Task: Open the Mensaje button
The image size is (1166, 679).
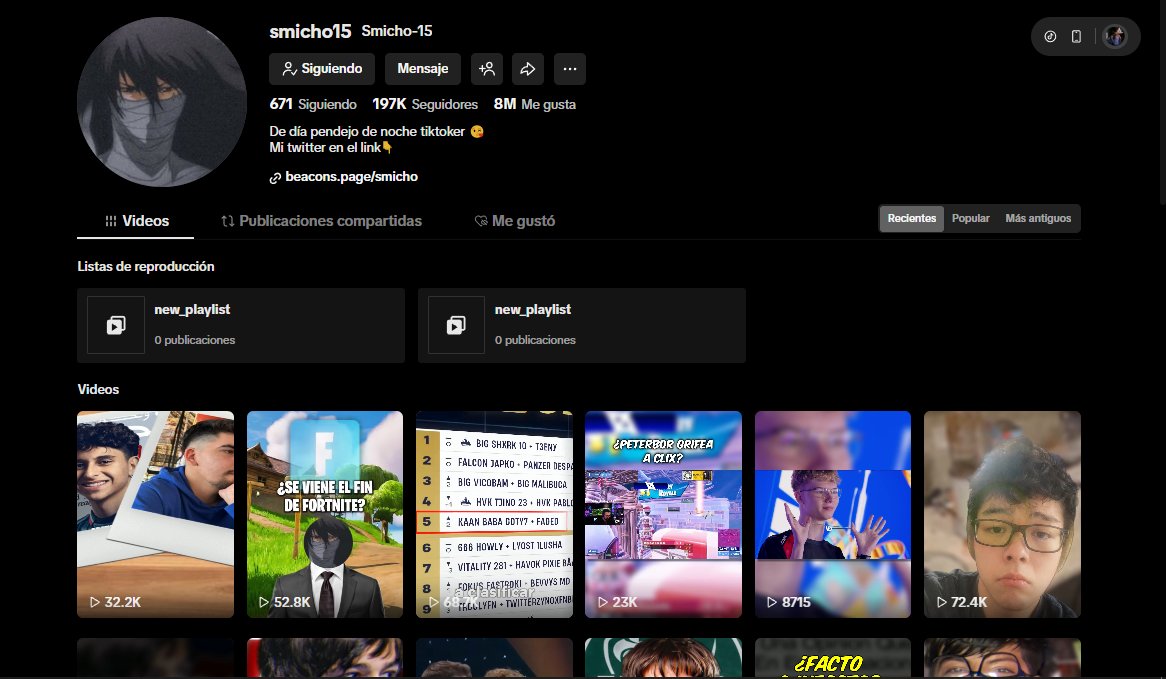Action: (x=422, y=68)
